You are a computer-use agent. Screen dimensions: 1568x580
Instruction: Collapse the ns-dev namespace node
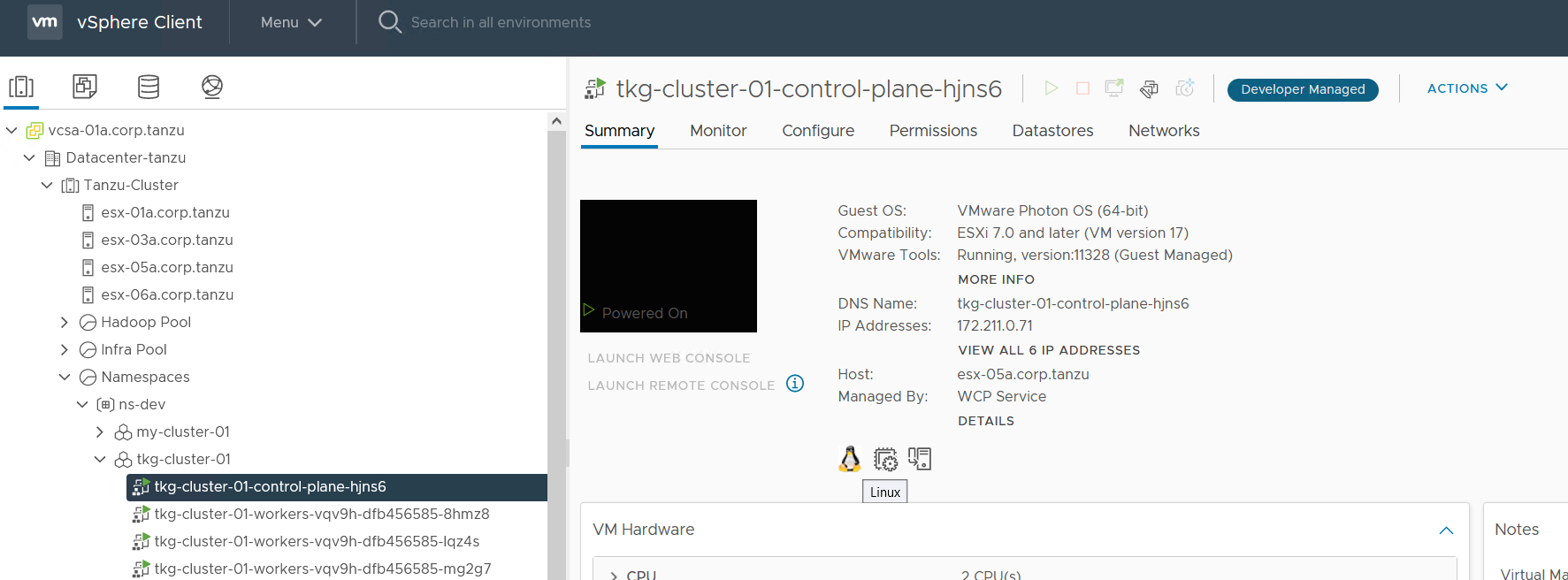[82, 404]
